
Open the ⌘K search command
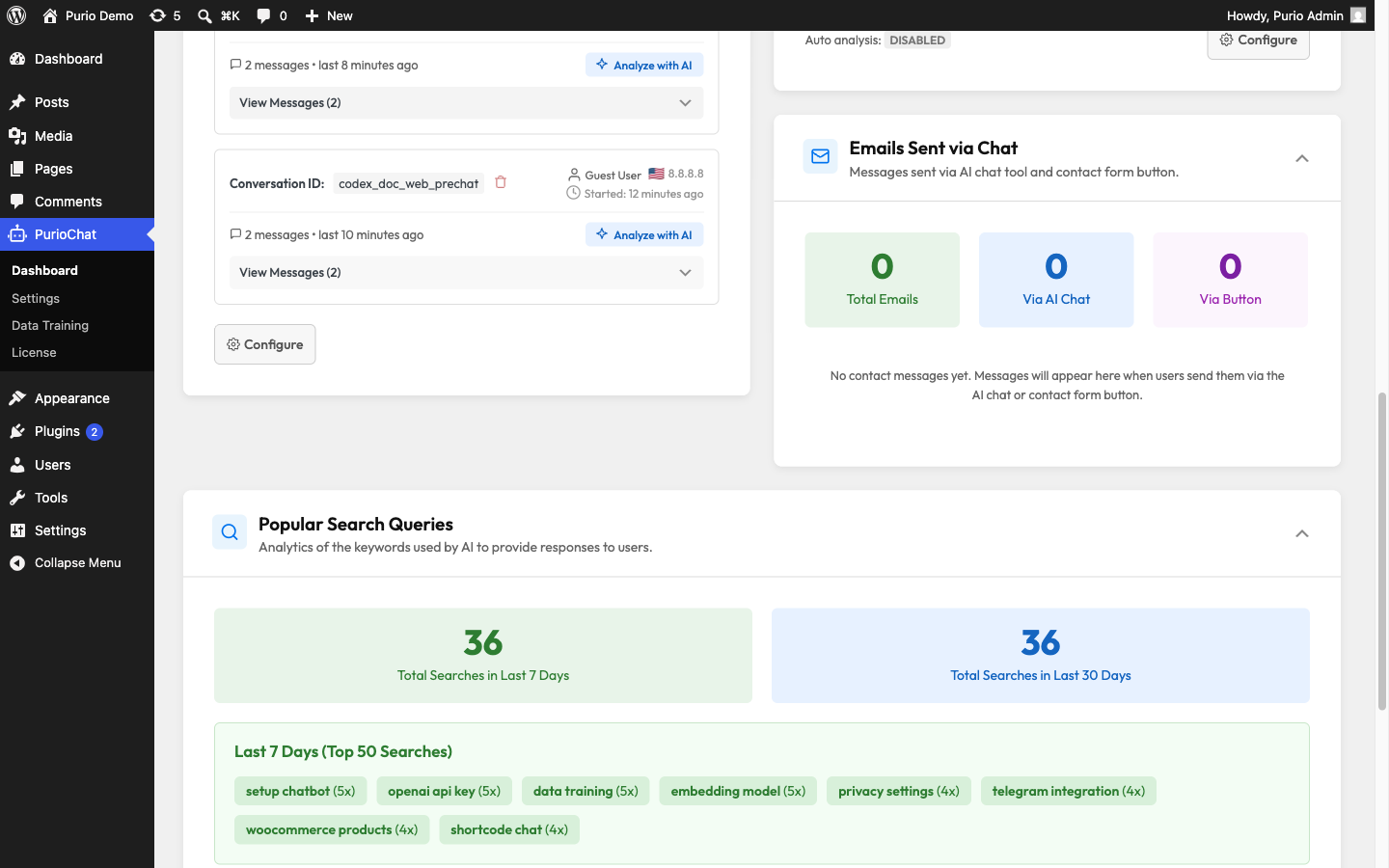coord(219,15)
